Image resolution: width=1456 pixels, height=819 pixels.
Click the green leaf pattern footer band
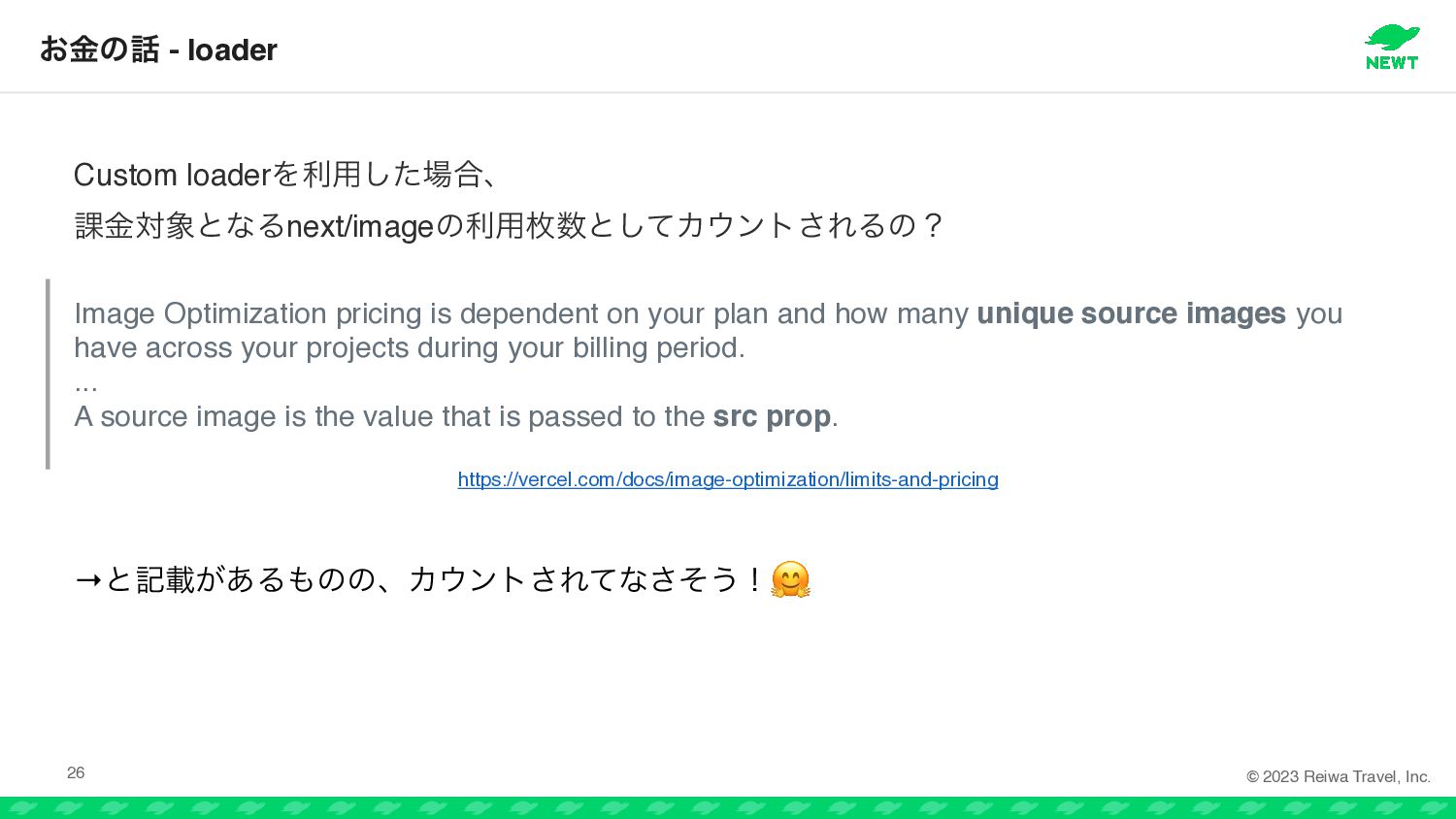tap(728, 807)
